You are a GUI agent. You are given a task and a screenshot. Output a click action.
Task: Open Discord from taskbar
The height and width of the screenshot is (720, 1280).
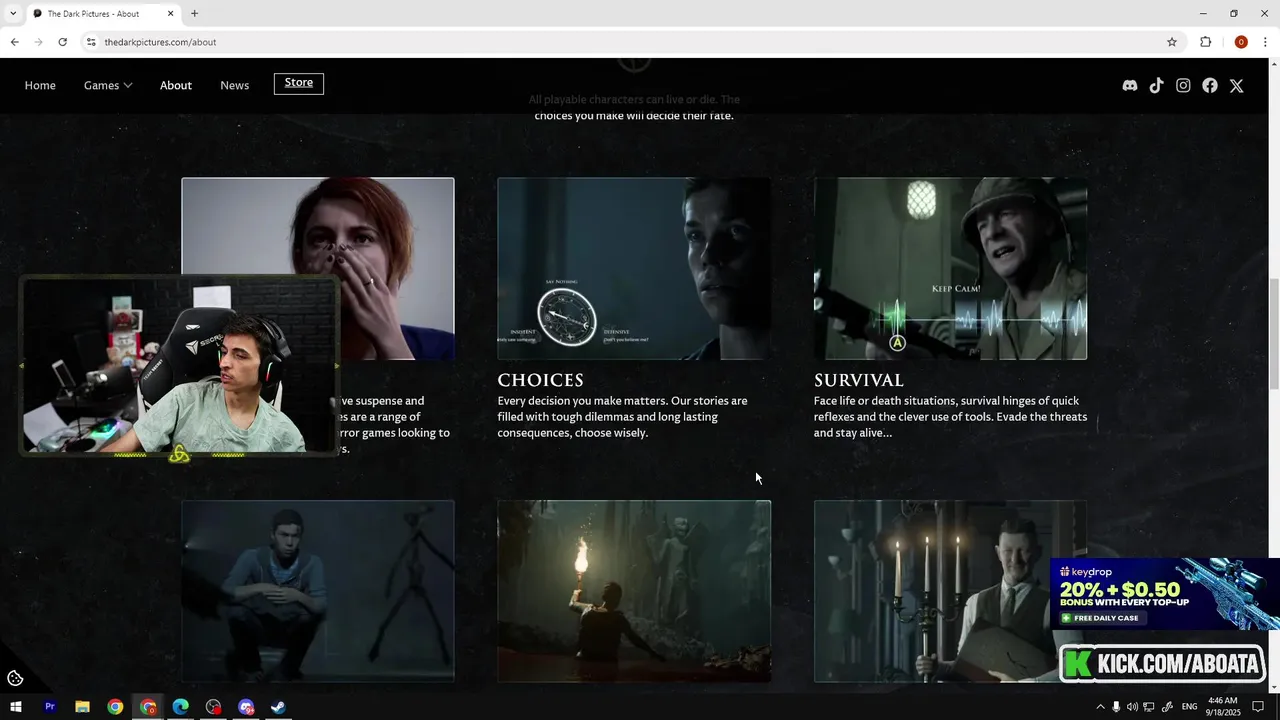tap(246, 707)
